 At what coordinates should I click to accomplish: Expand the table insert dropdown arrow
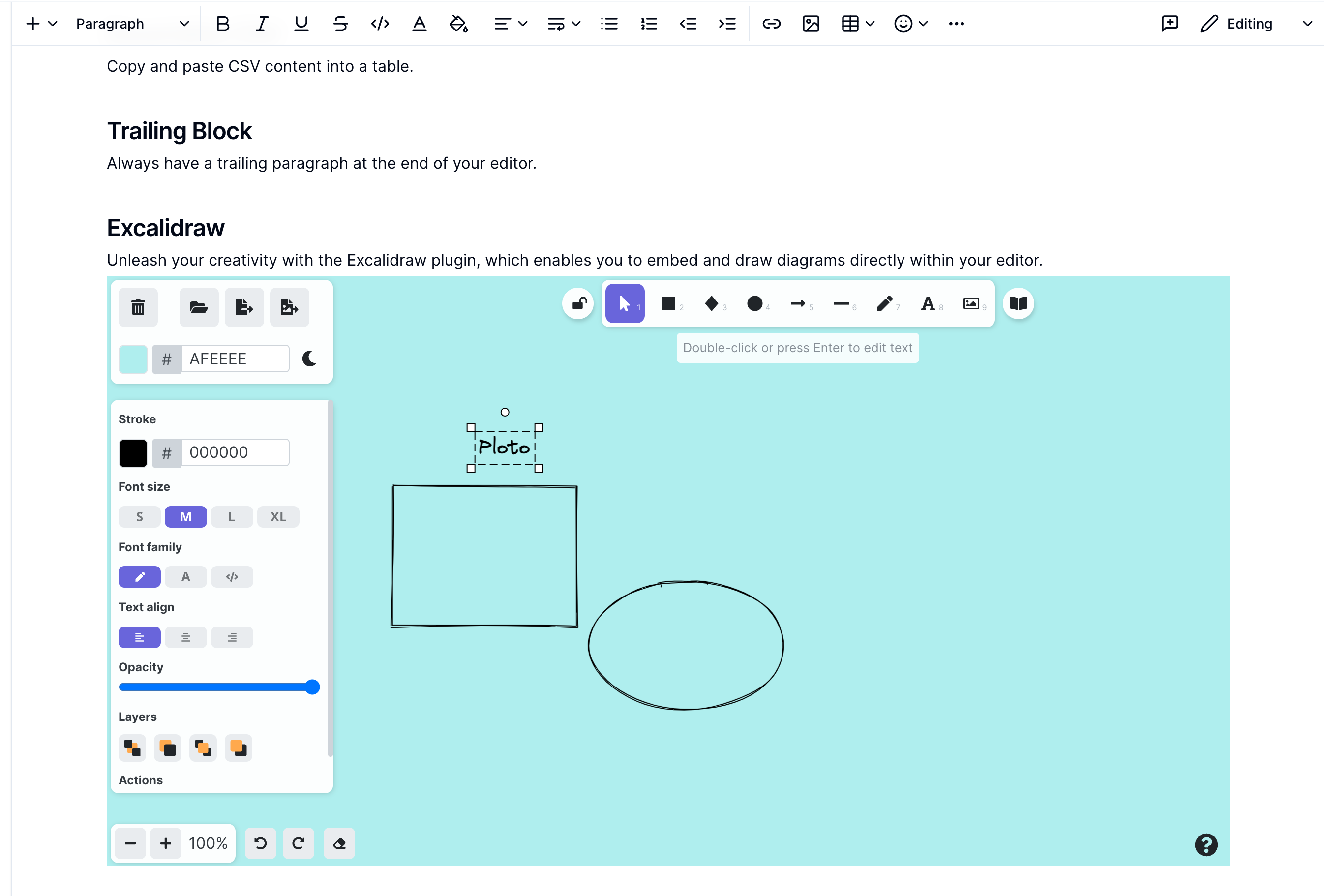870,24
